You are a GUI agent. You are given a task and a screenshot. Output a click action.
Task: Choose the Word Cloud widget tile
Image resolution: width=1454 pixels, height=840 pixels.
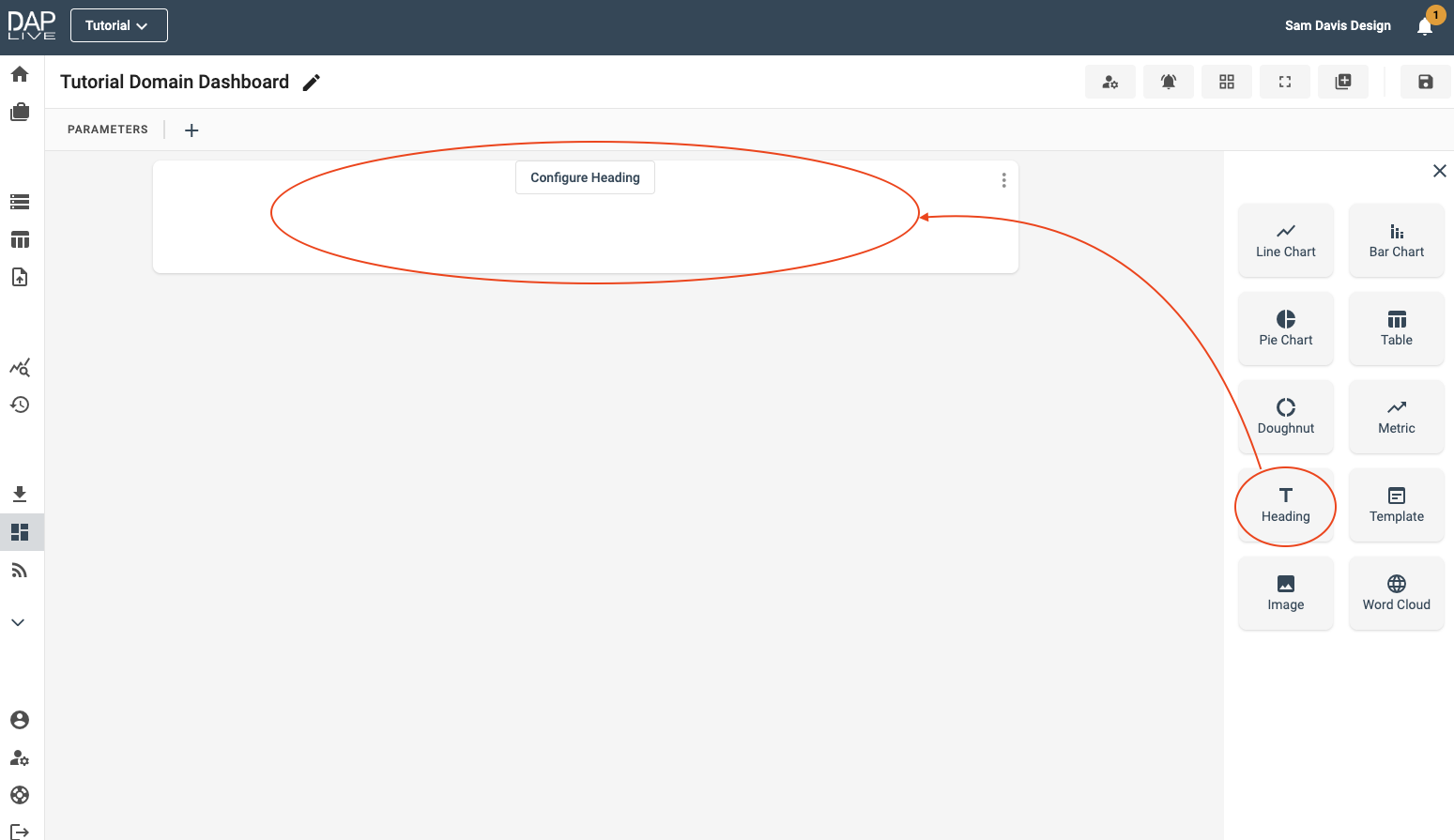pyautogui.click(x=1396, y=593)
